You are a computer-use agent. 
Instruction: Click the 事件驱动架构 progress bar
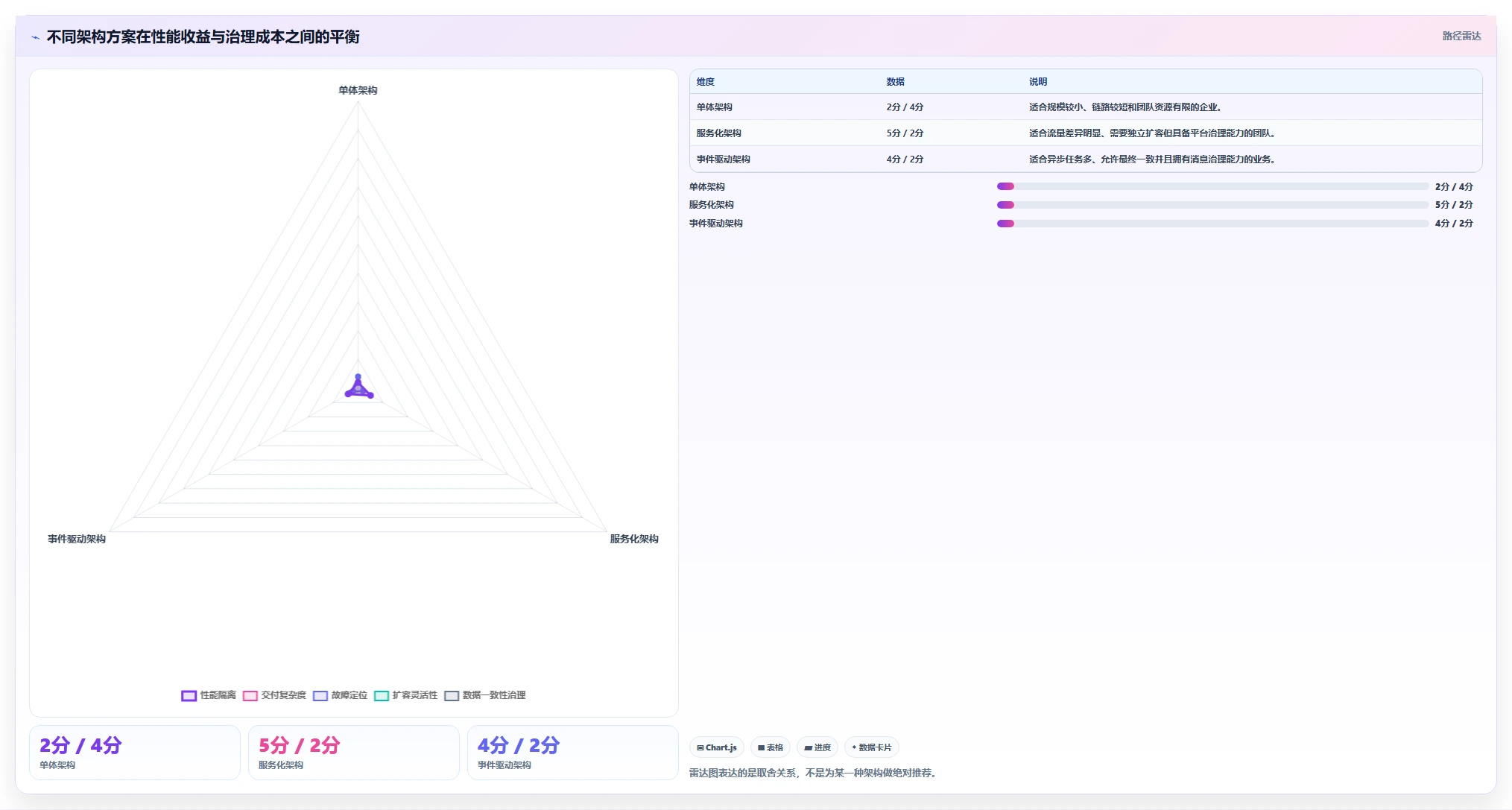(1212, 224)
